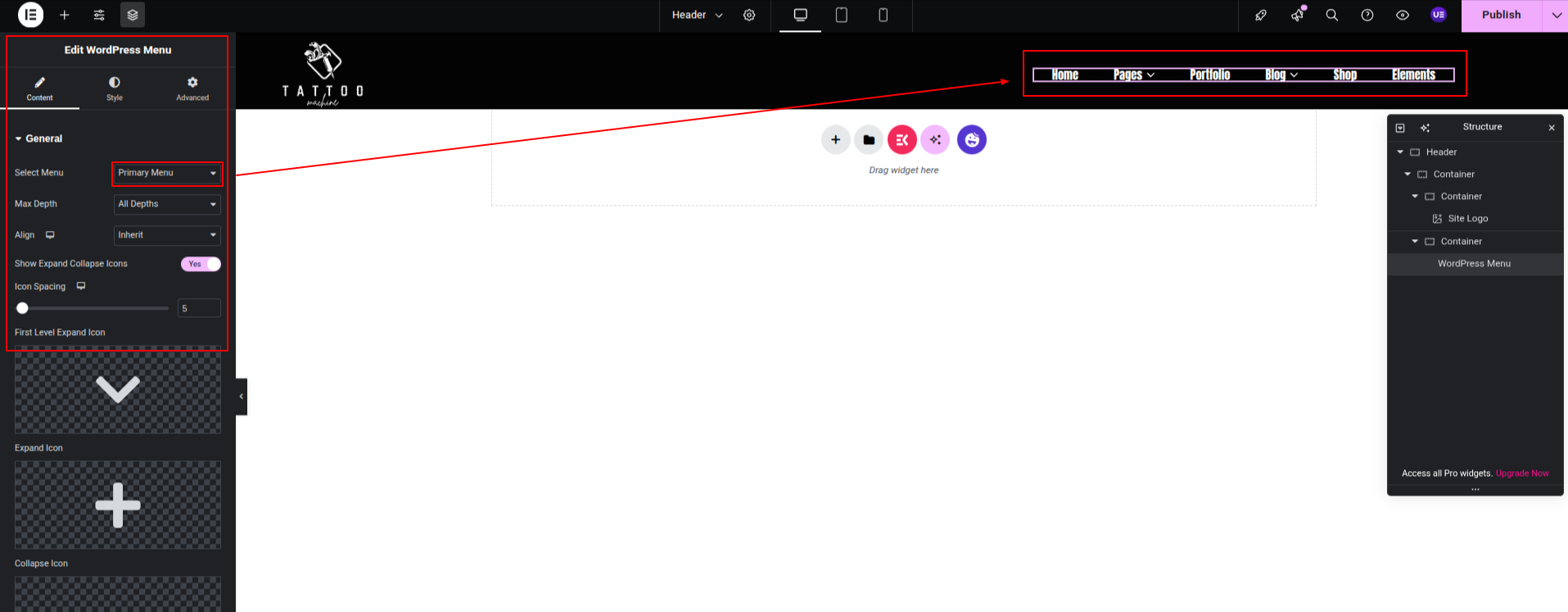
Task: Select Site Logo in Structure tree
Action: click(x=1467, y=219)
